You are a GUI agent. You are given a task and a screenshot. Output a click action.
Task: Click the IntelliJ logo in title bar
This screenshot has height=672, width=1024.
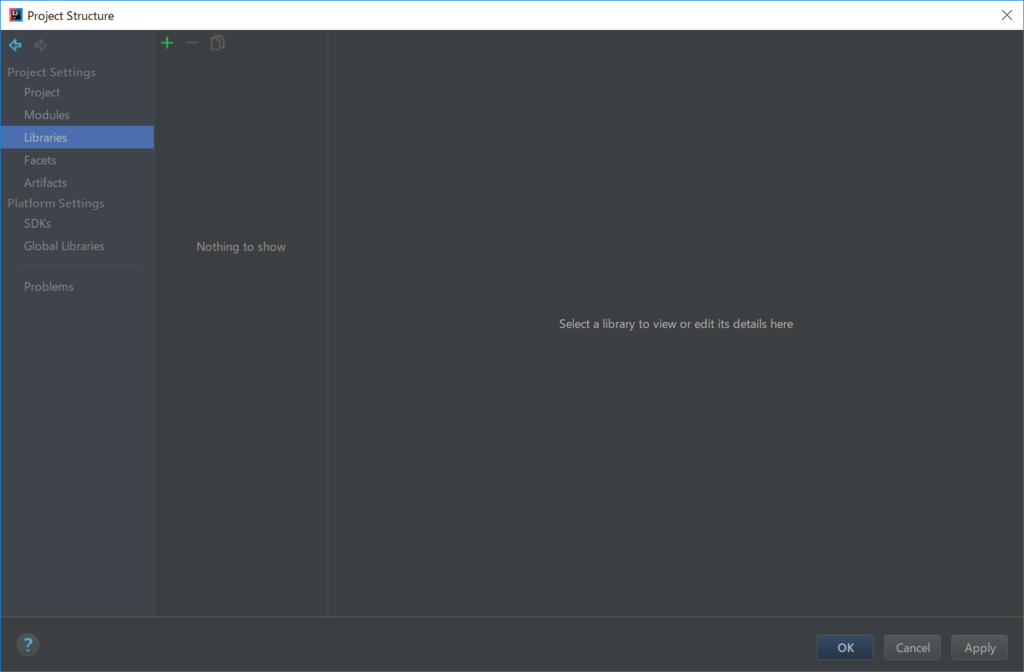tap(16, 15)
